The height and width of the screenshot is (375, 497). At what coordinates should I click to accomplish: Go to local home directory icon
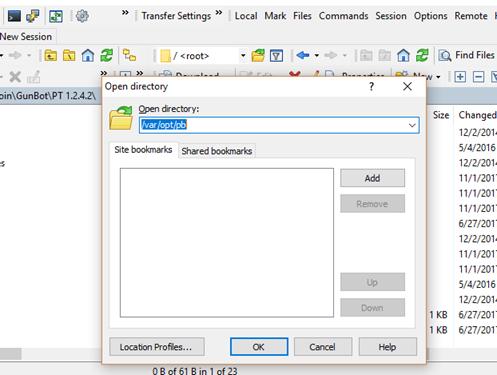coord(88,55)
